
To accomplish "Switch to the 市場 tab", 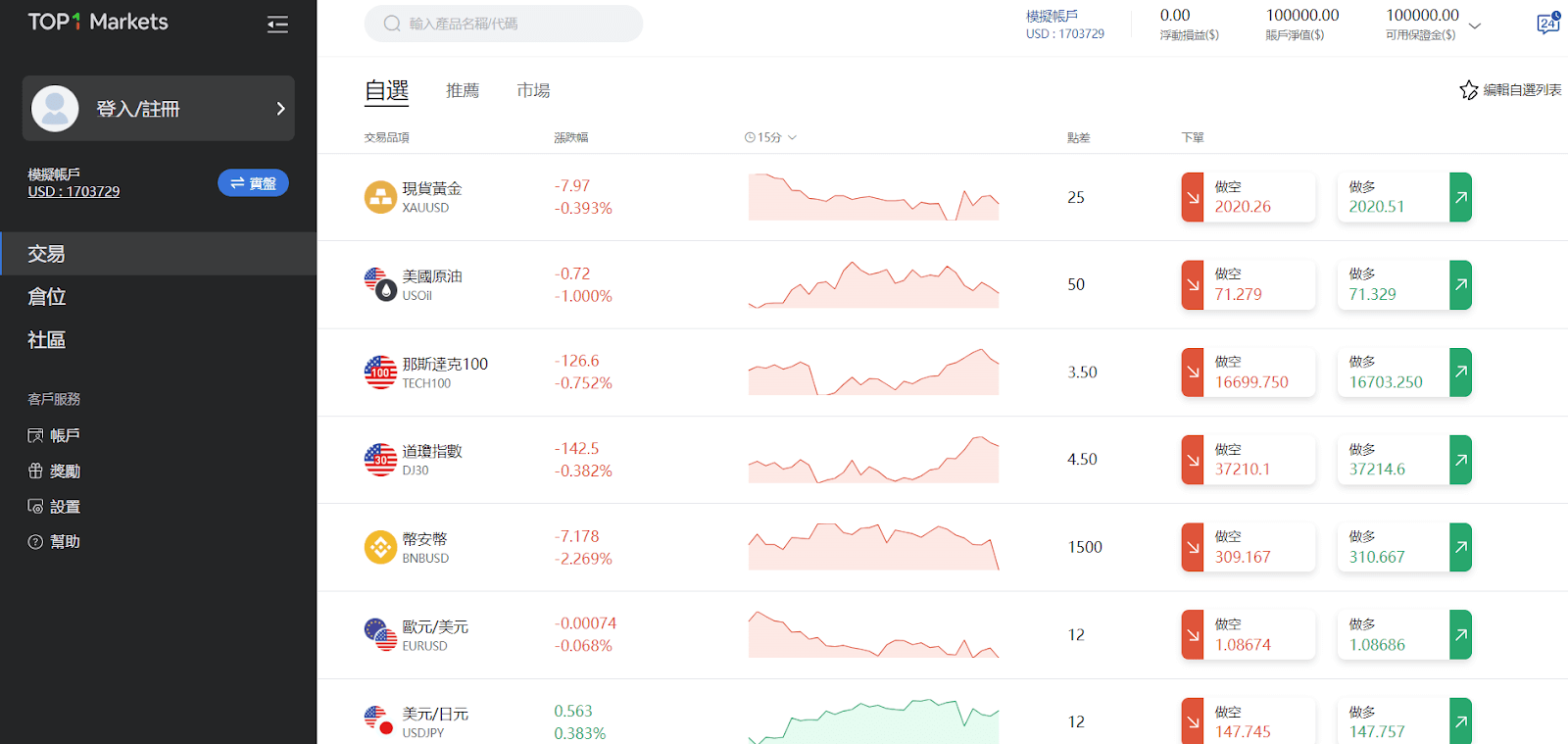I will pos(533,91).
